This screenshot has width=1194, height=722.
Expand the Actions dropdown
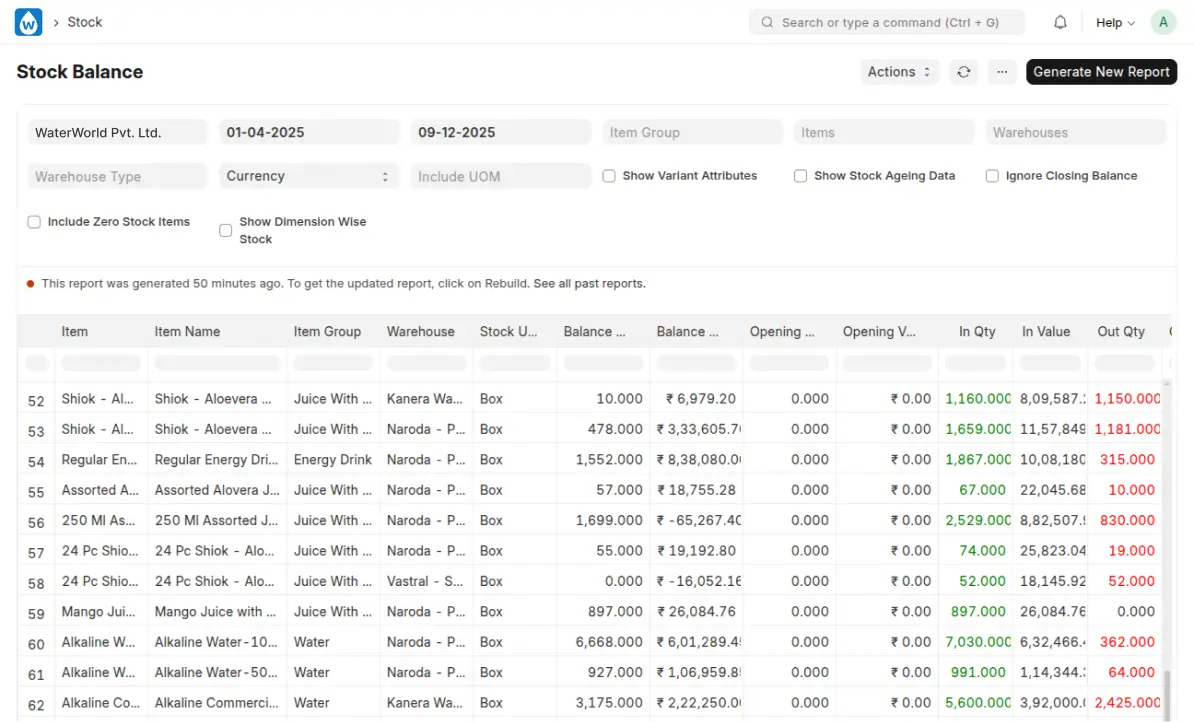click(899, 72)
